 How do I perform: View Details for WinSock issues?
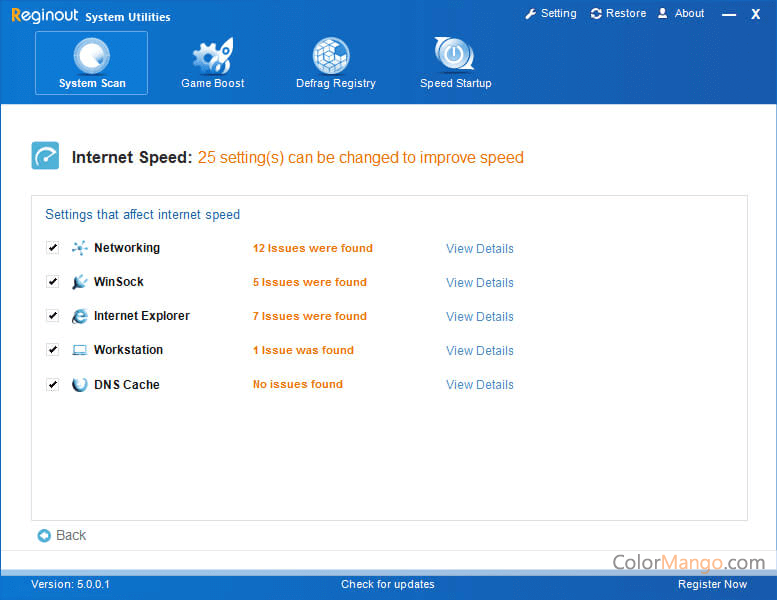[480, 282]
